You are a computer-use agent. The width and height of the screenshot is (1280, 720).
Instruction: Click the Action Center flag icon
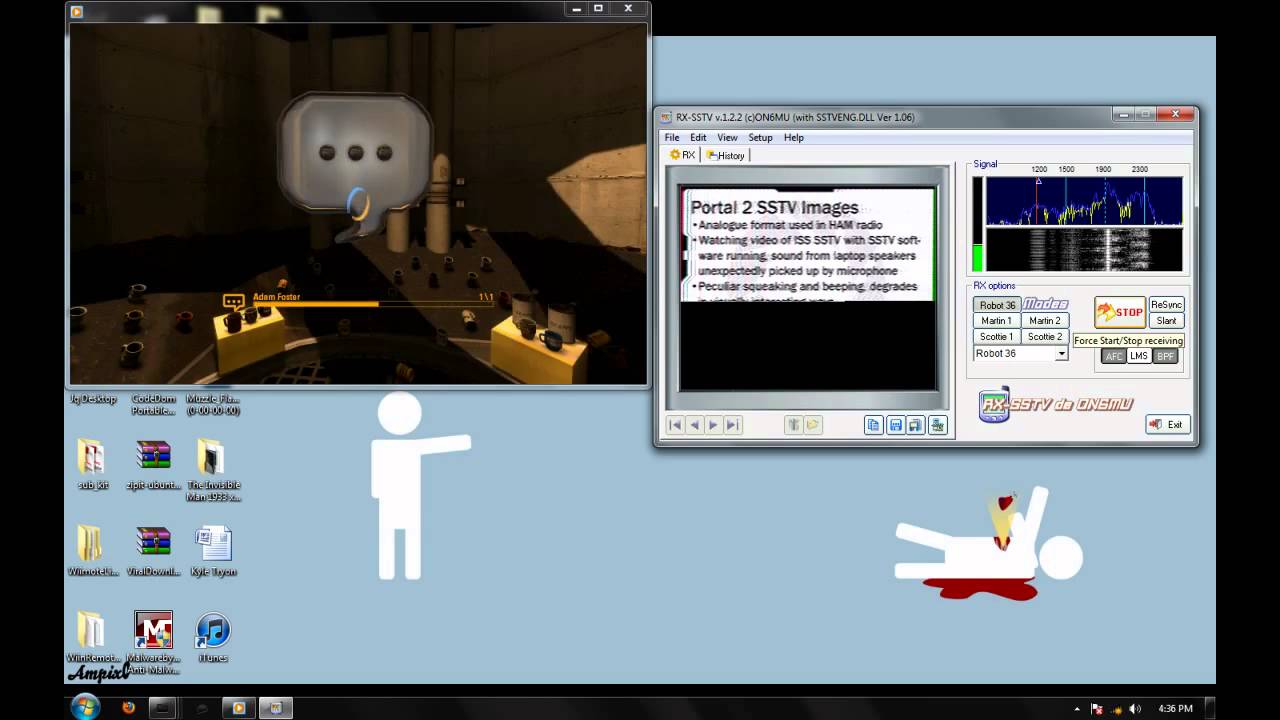click(1097, 708)
